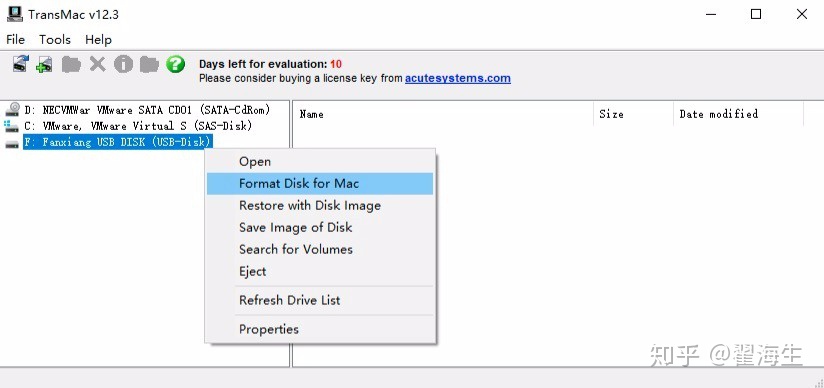Close the TransMac window
Viewport: 824px width, 388px height.
coord(801,14)
